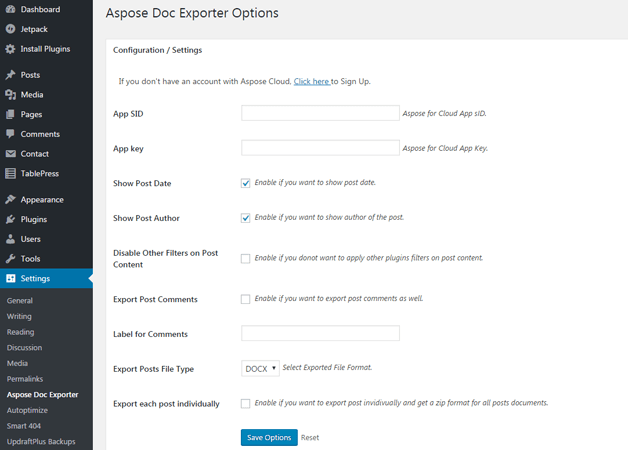Screen dimensions: 628x450
Task: Click the Jetpack sidebar icon
Action: (10, 29)
